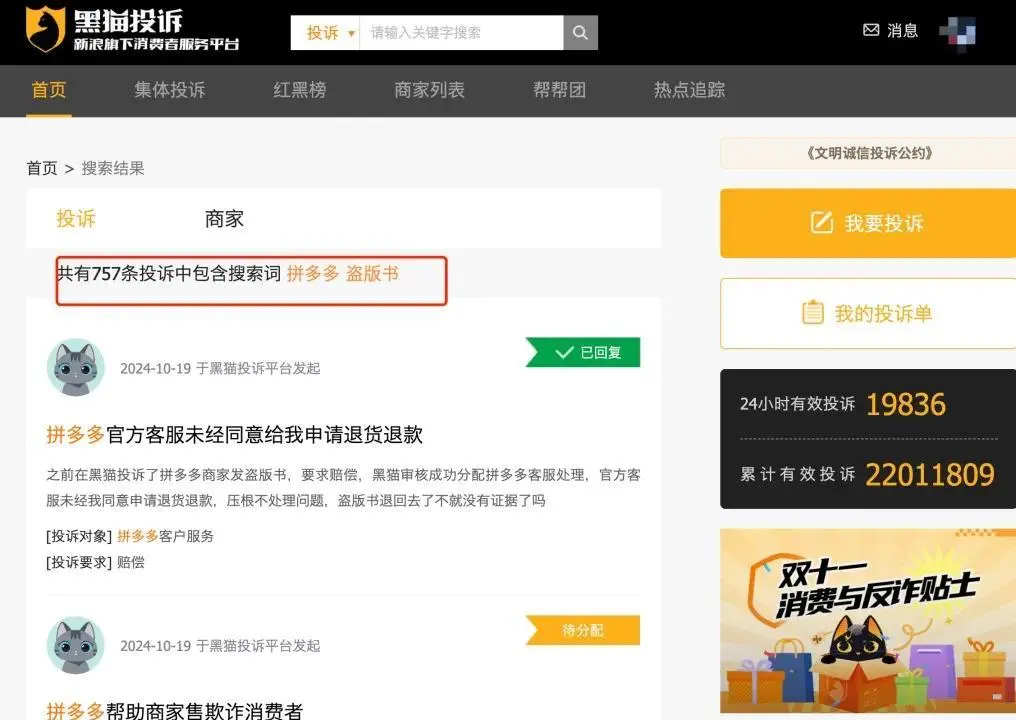
Task: Click the 拼多多 盗版书 search term text
Action: click(343, 273)
